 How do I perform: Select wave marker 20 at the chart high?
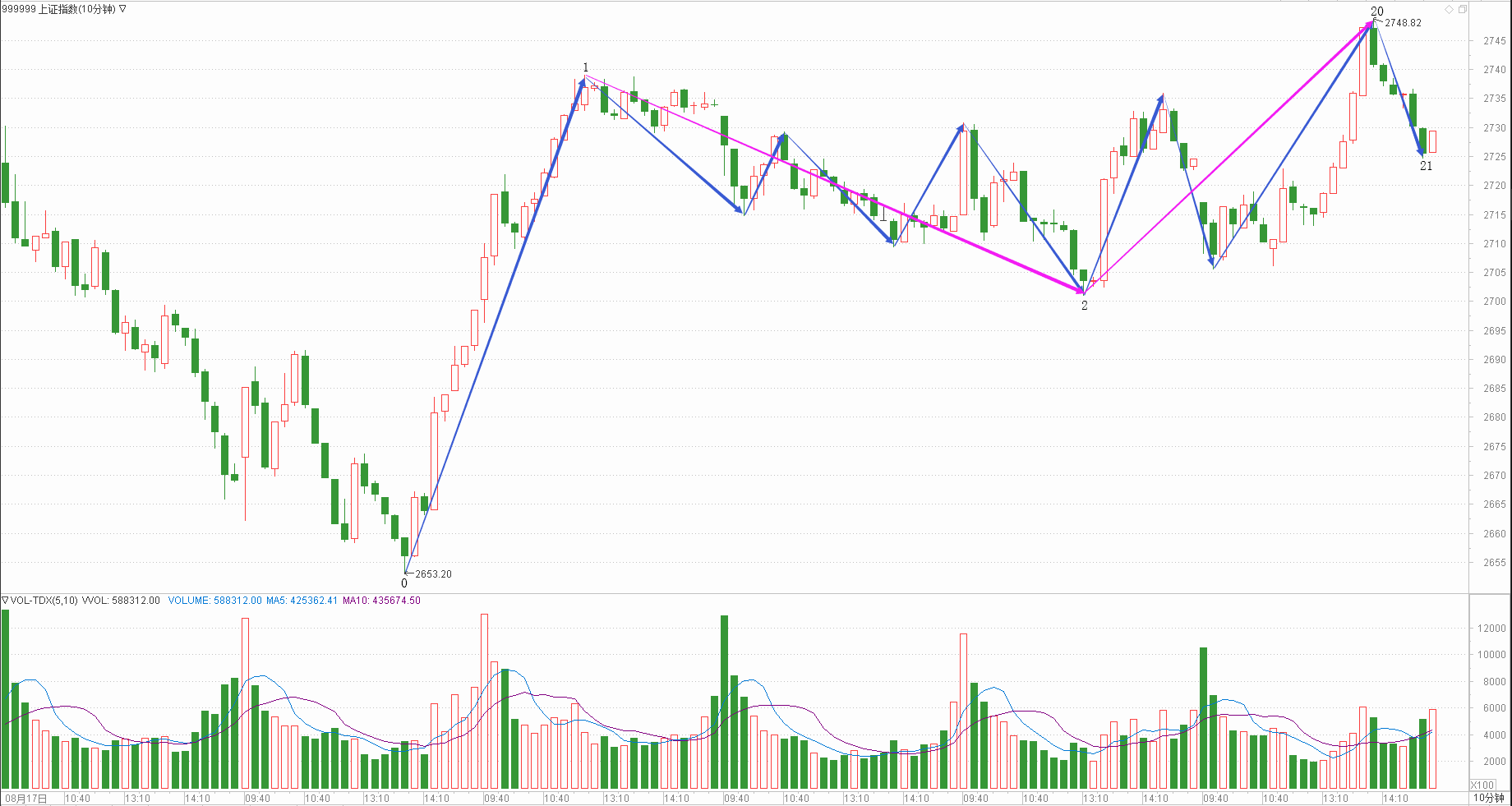[1376, 12]
